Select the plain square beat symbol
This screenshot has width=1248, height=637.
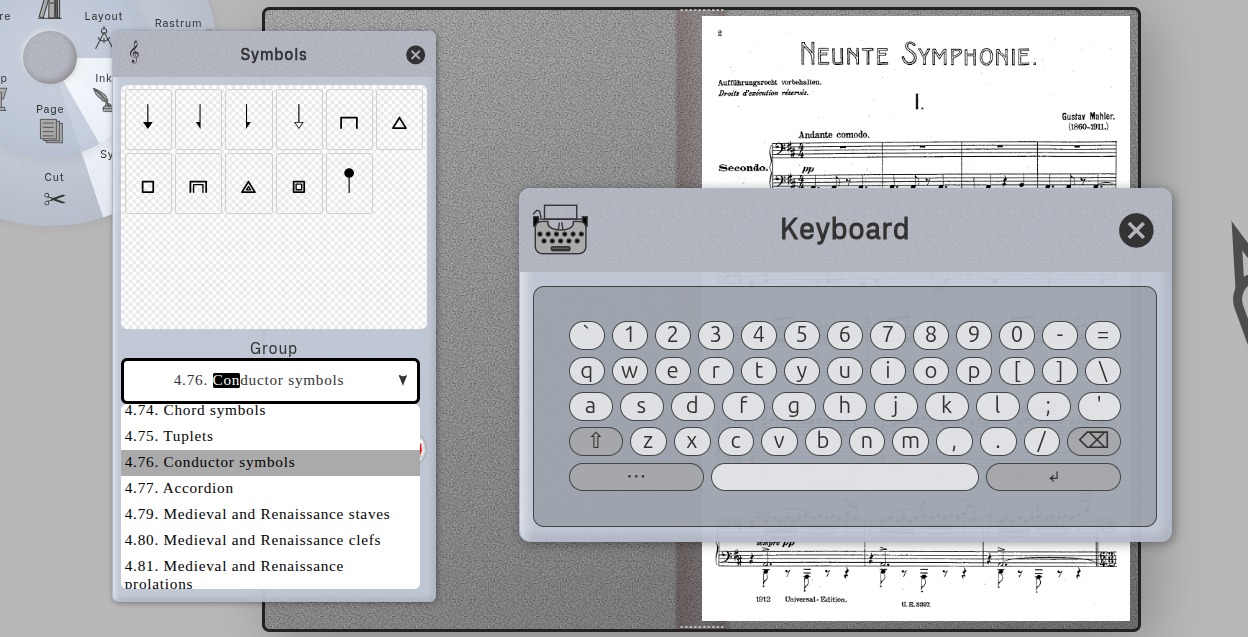tap(148, 183)
